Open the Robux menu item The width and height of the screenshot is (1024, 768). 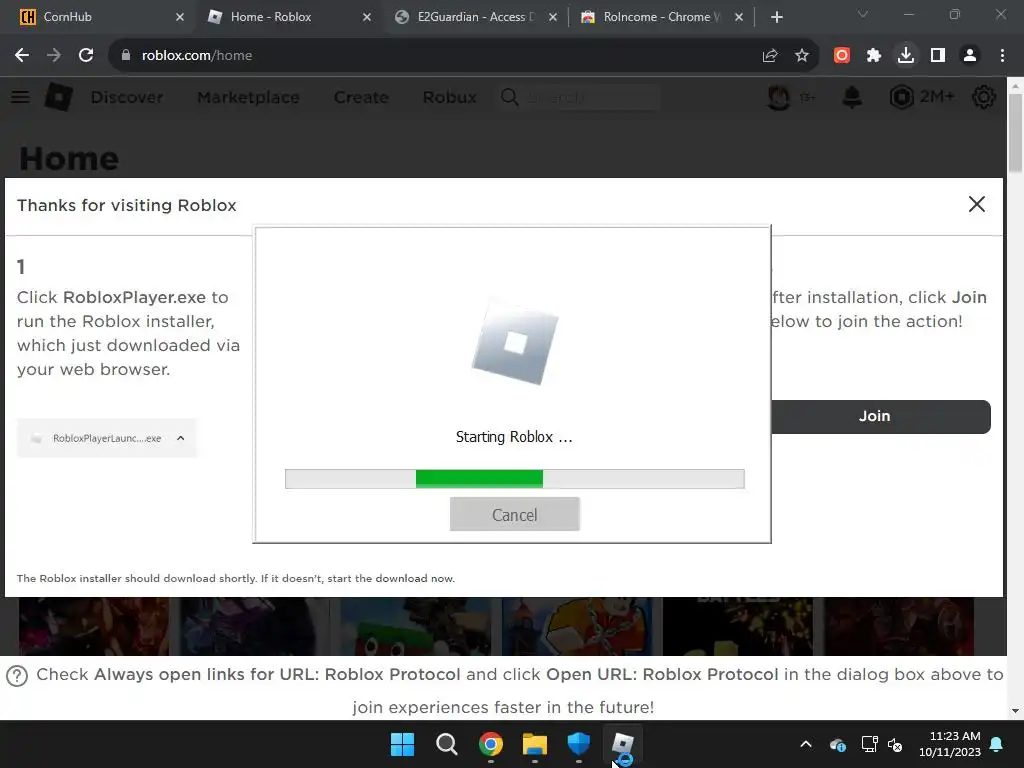point(449,97)
